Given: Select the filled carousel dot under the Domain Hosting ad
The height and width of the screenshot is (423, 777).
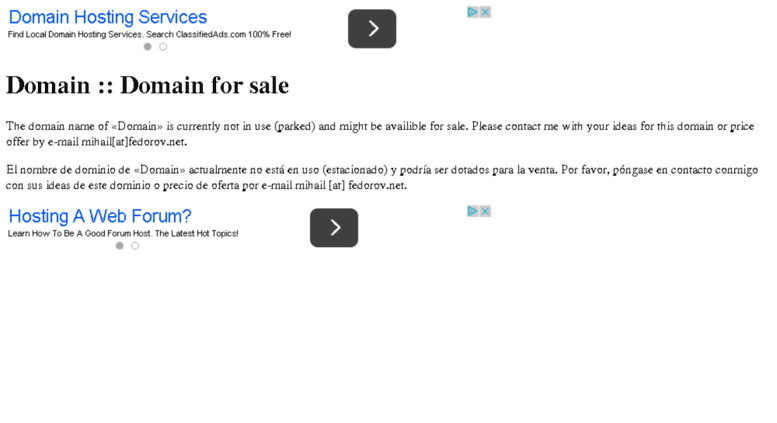Looking at the screenshot, I should tap(148, 47).
